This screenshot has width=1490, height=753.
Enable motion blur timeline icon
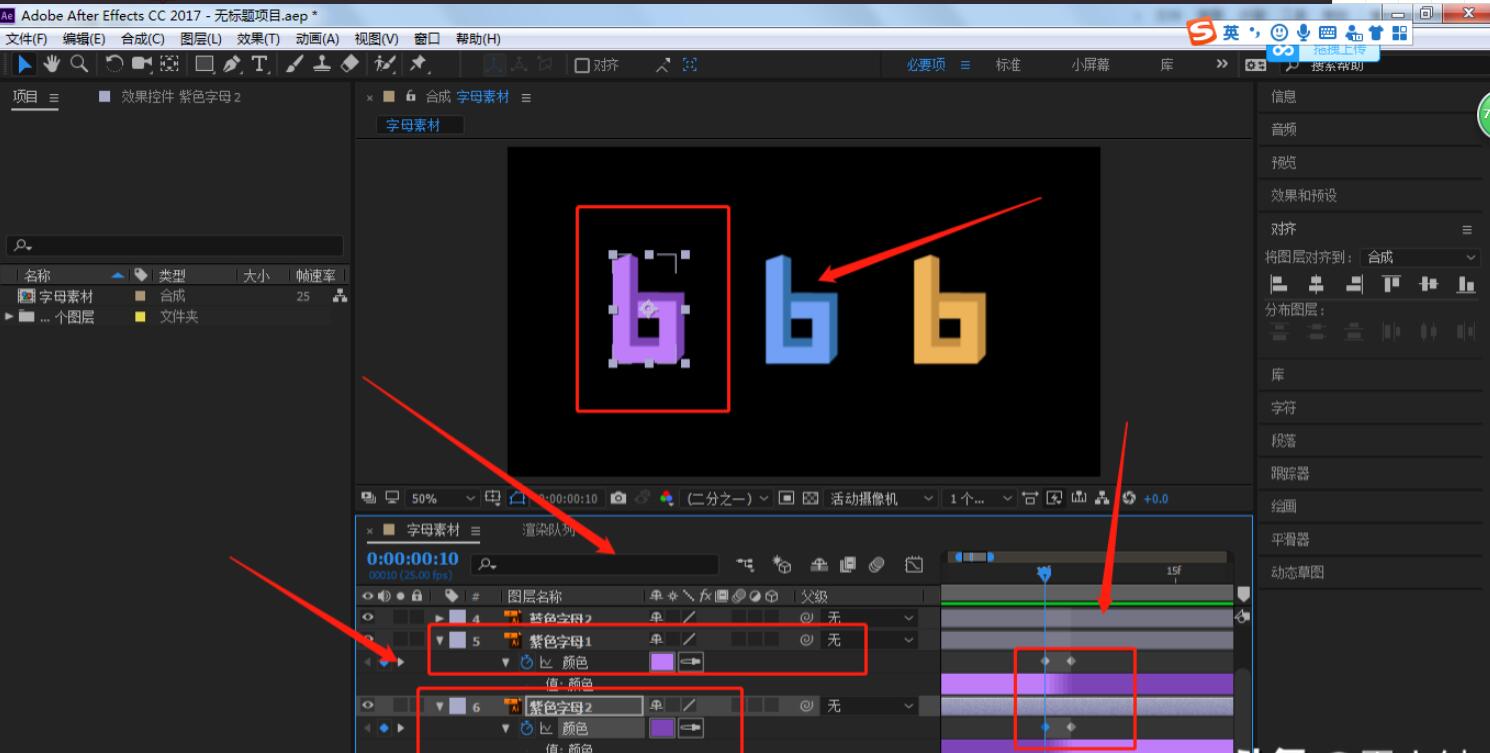(877, 565)
